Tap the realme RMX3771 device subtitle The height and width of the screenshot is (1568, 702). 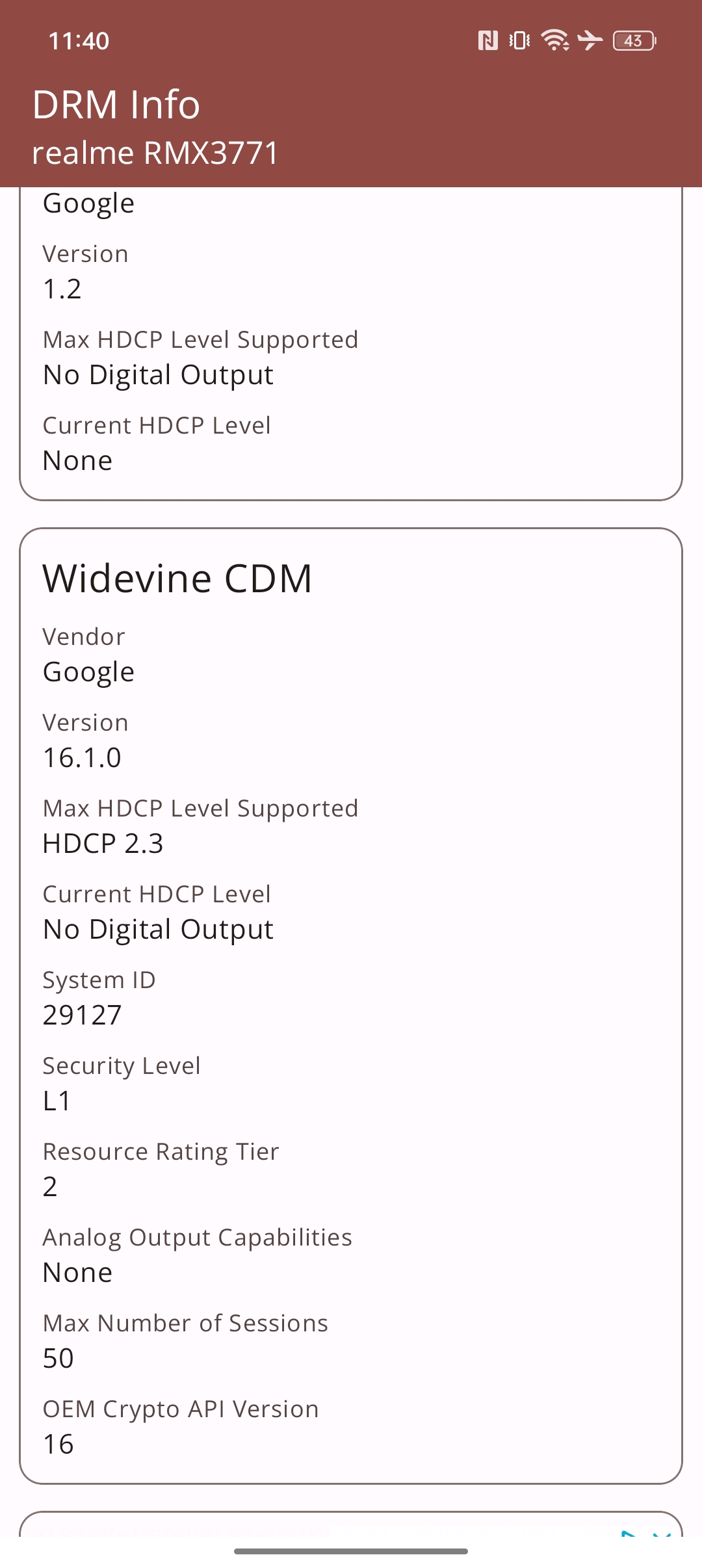tap(155, 153)
